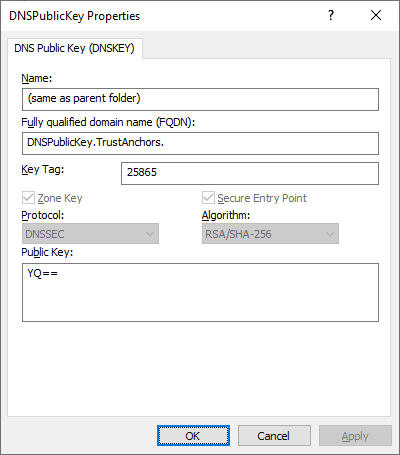The width and height of the screenshot is (400, 455).
Task: Click the Key Tag: label
Action: pos(43,170)
